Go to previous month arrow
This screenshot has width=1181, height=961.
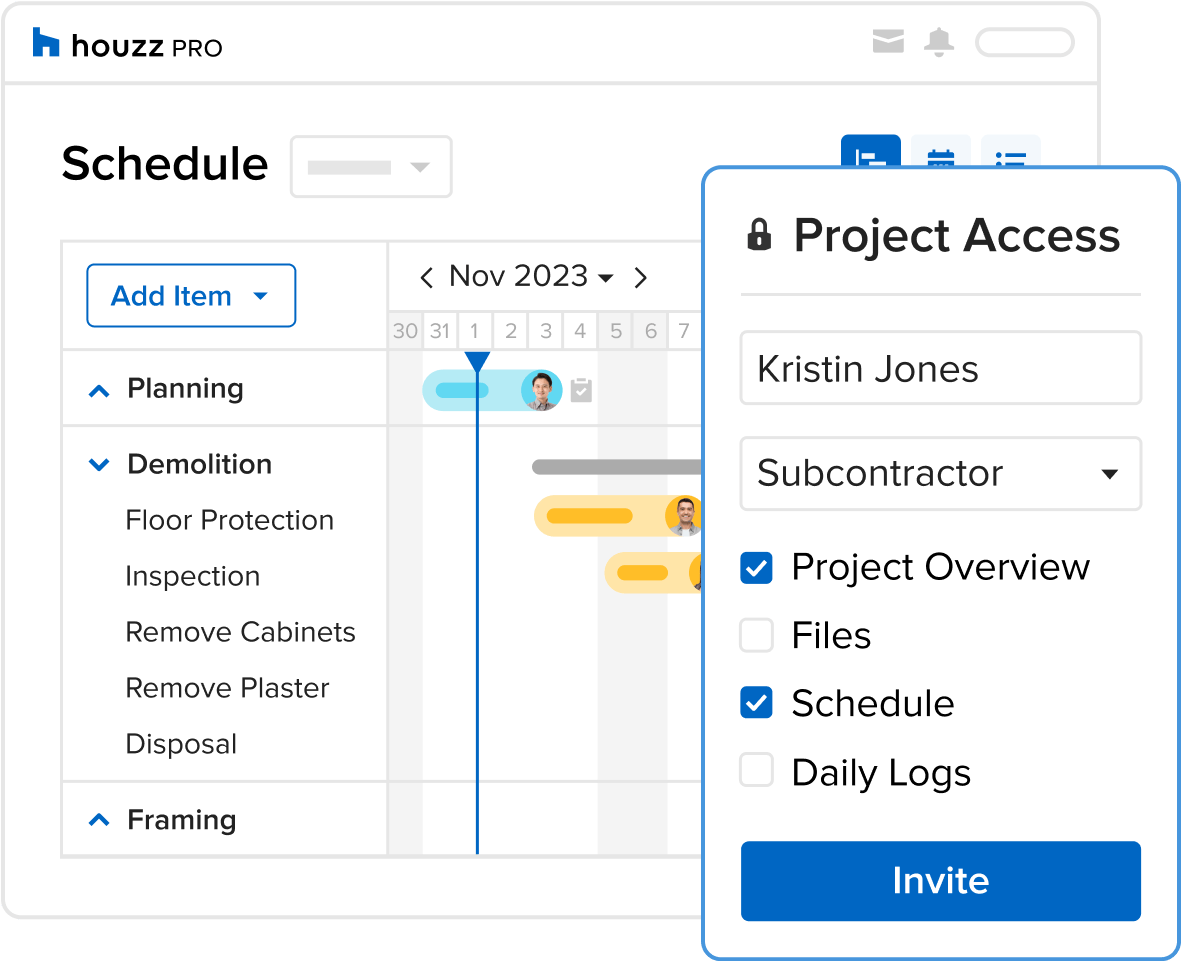tap(426, 277)
